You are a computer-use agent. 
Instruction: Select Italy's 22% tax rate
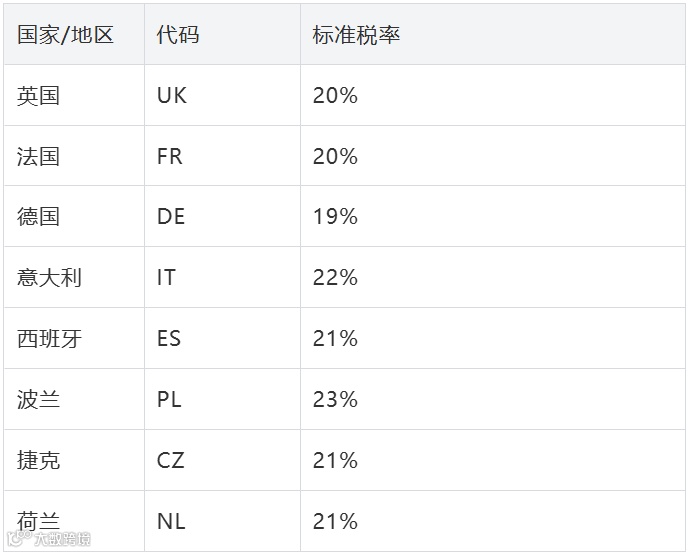[x=335, y=277]
